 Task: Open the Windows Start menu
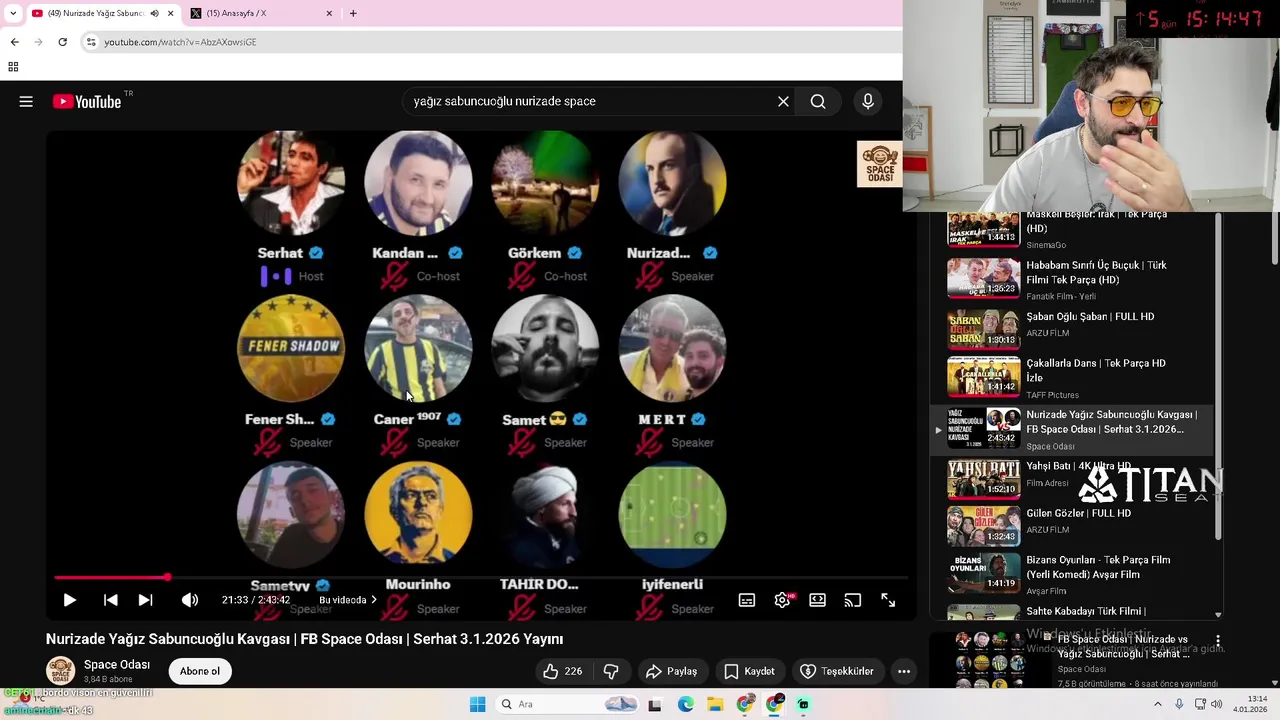(478, 704)
